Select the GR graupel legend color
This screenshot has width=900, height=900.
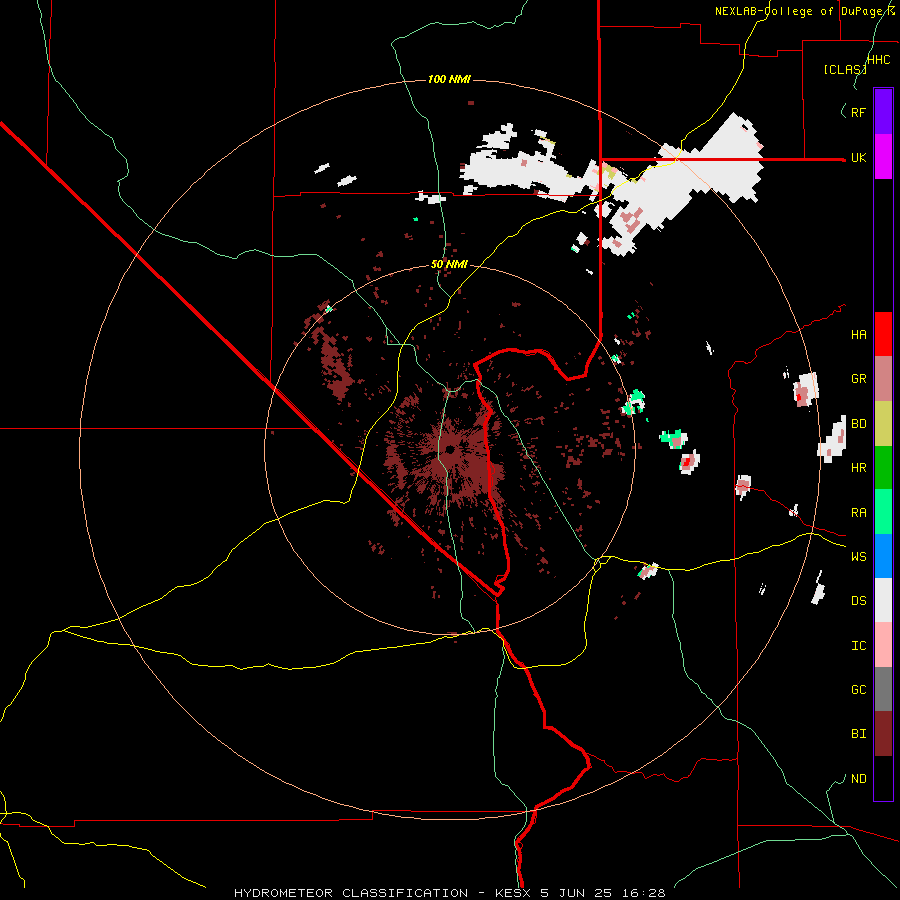pyautogui.click(x=883, y=379)
